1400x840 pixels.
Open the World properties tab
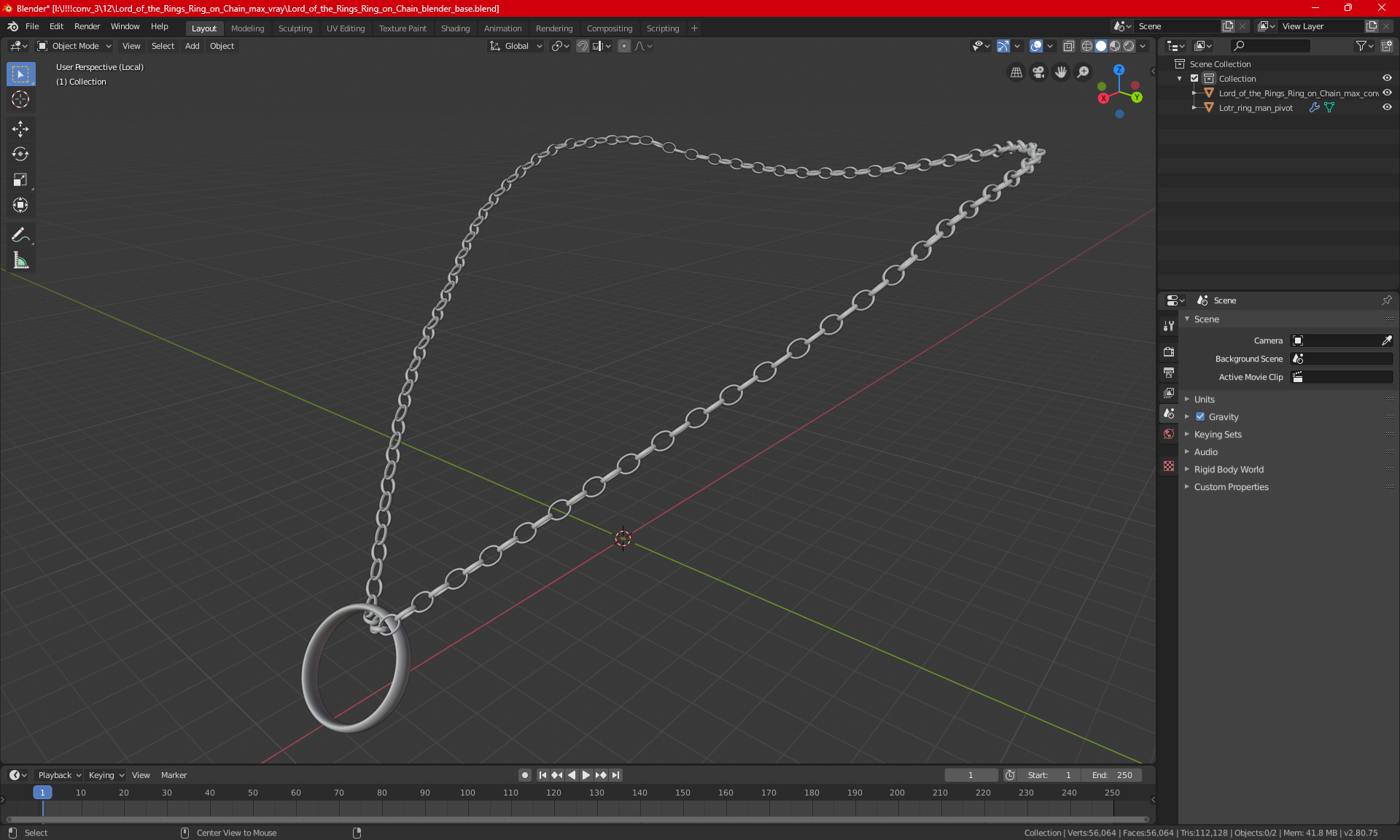[1169, 434]
